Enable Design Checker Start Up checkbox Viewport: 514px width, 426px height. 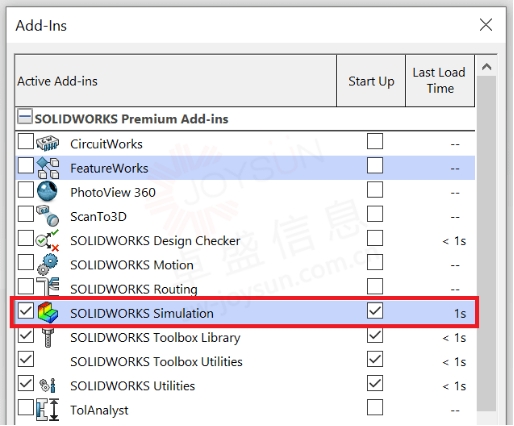click(375, 238)
